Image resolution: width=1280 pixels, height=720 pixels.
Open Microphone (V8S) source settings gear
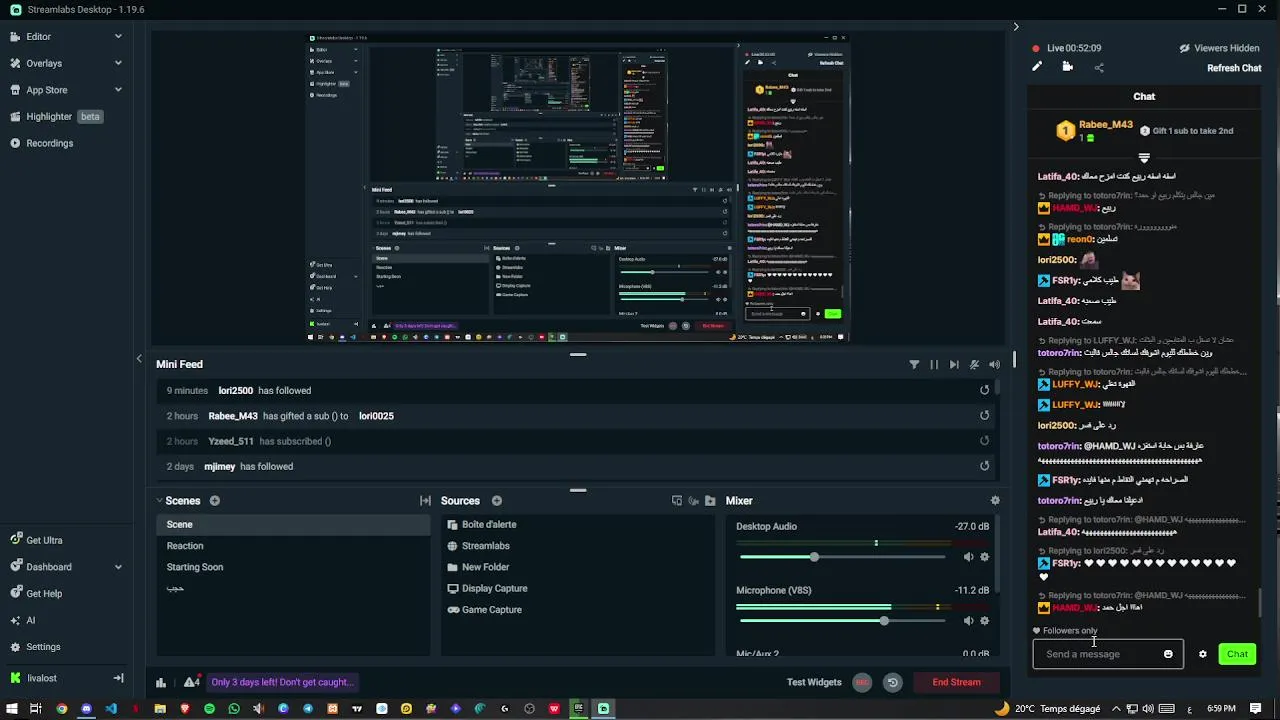point(985,621)
